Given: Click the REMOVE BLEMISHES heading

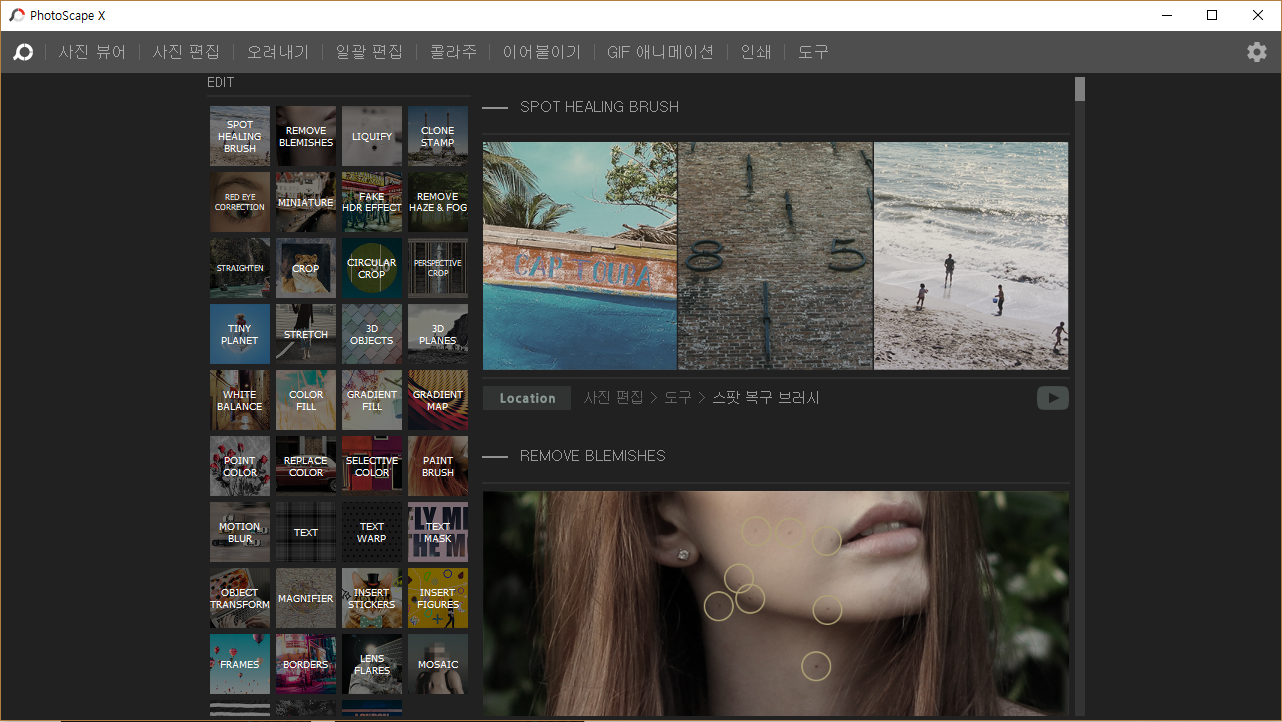Looking at the screenshot, I should [x=593, y=456].
